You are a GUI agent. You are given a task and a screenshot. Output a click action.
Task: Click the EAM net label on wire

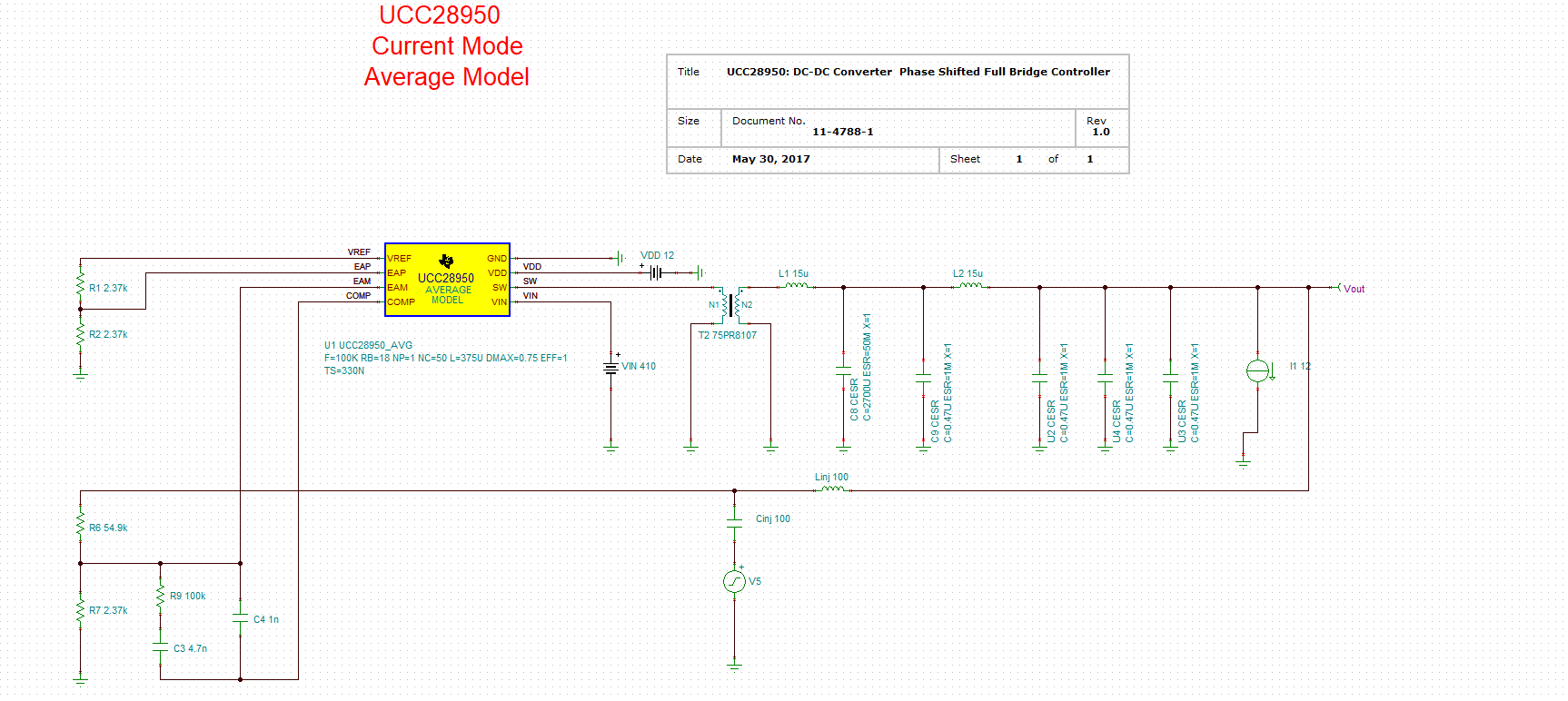coord(362,281)
